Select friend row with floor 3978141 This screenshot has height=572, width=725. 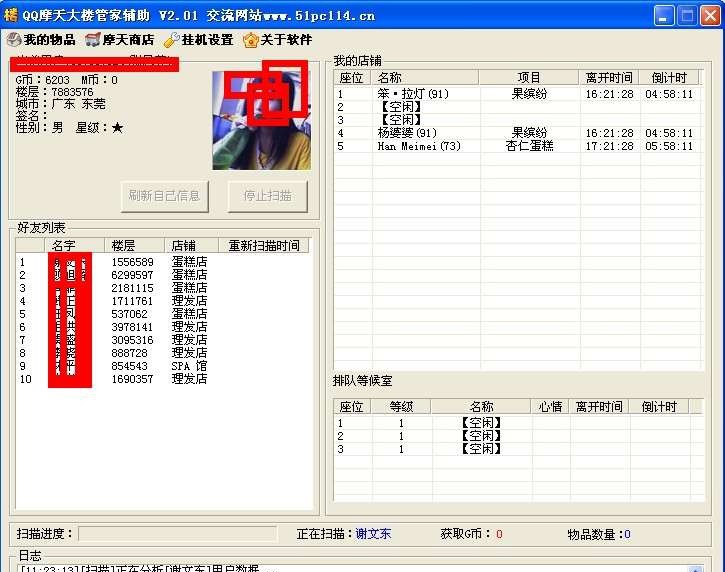point(163,327)
